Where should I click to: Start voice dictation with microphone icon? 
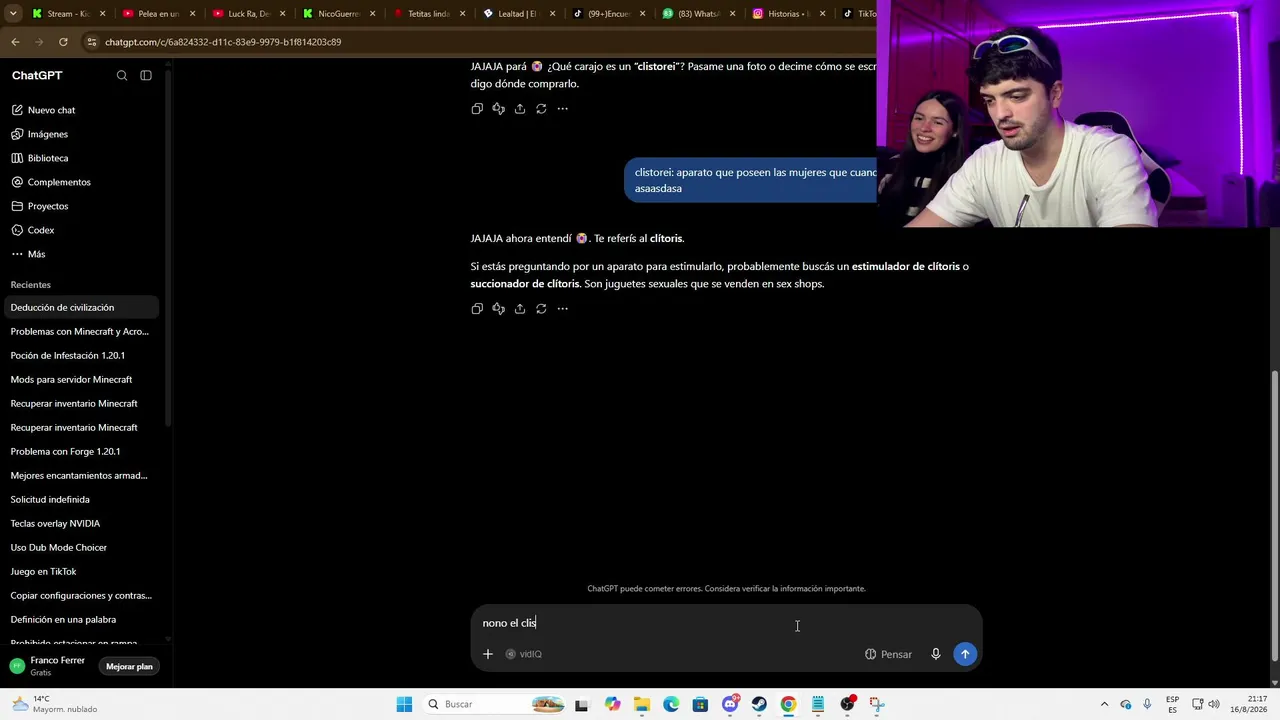pos(936,654)
